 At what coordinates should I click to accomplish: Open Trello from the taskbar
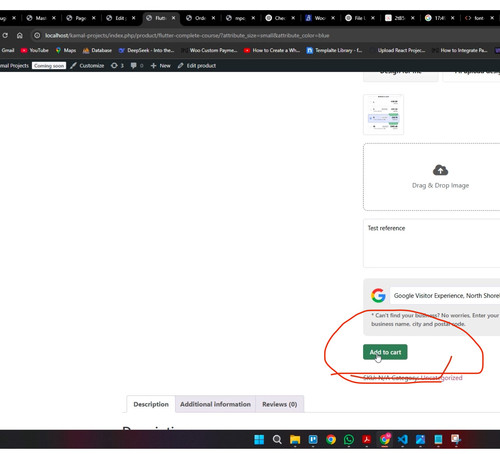[313, 439]
